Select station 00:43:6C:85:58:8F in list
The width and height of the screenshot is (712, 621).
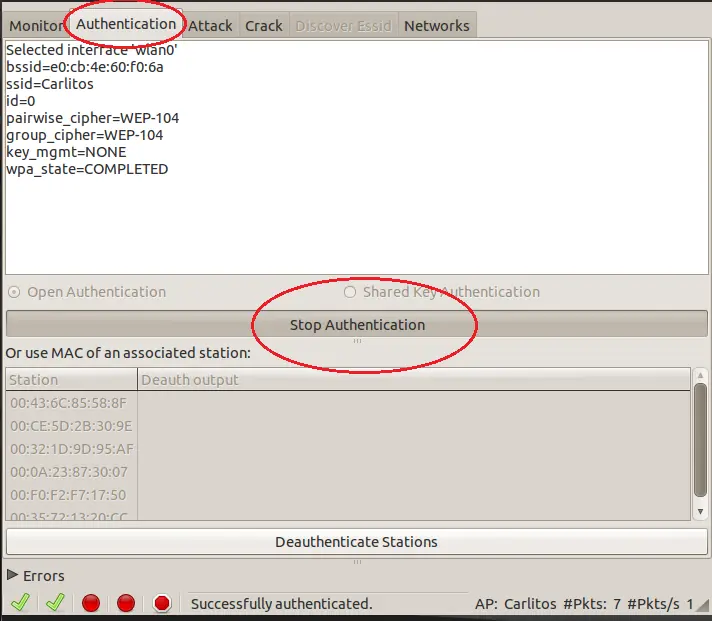pos(71,403)
